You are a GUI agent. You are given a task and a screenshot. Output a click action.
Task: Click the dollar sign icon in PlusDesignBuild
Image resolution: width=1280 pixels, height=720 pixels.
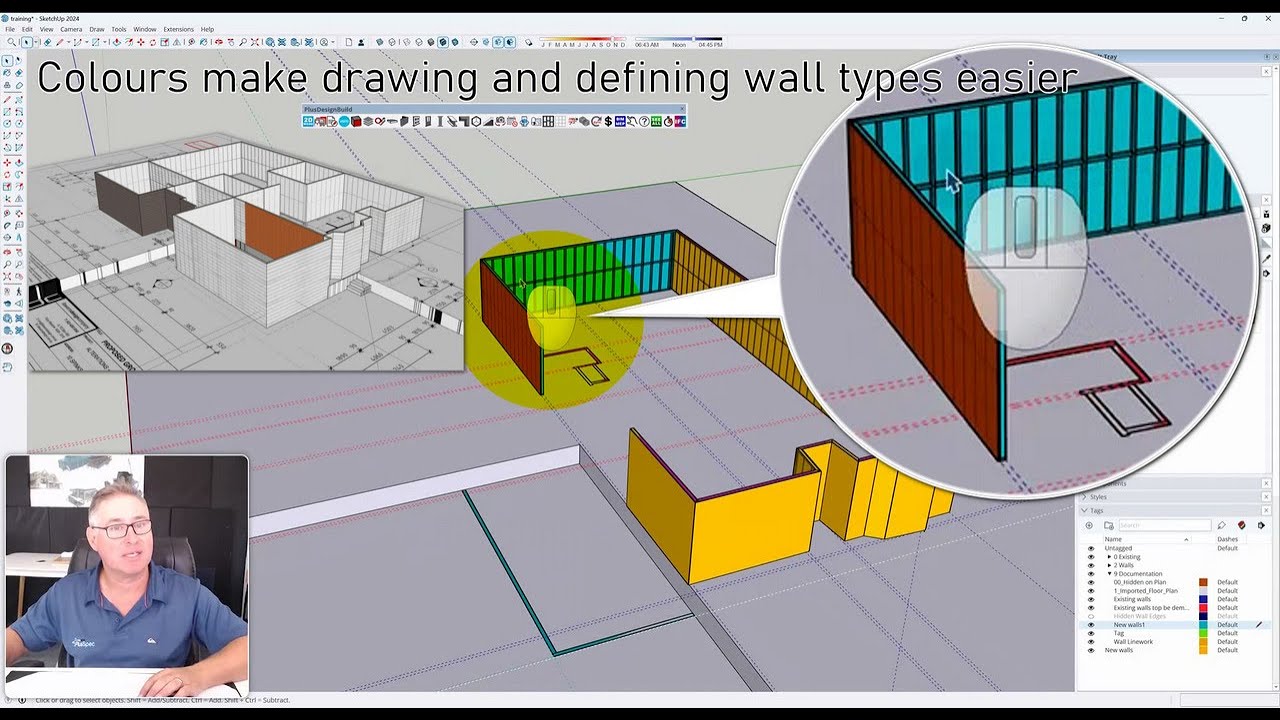coord(609,121)
